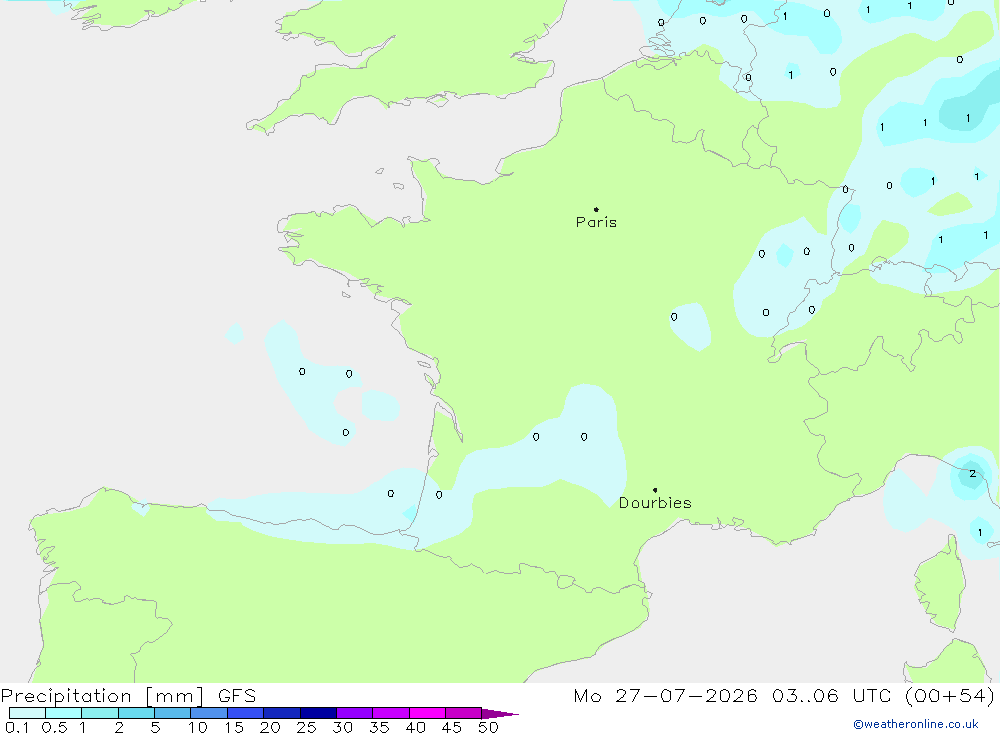Viewport: 1000px width, 733px height.
Task: Pick the 35–40 mm violet legend swatch
Action: [x=391, y=713]
